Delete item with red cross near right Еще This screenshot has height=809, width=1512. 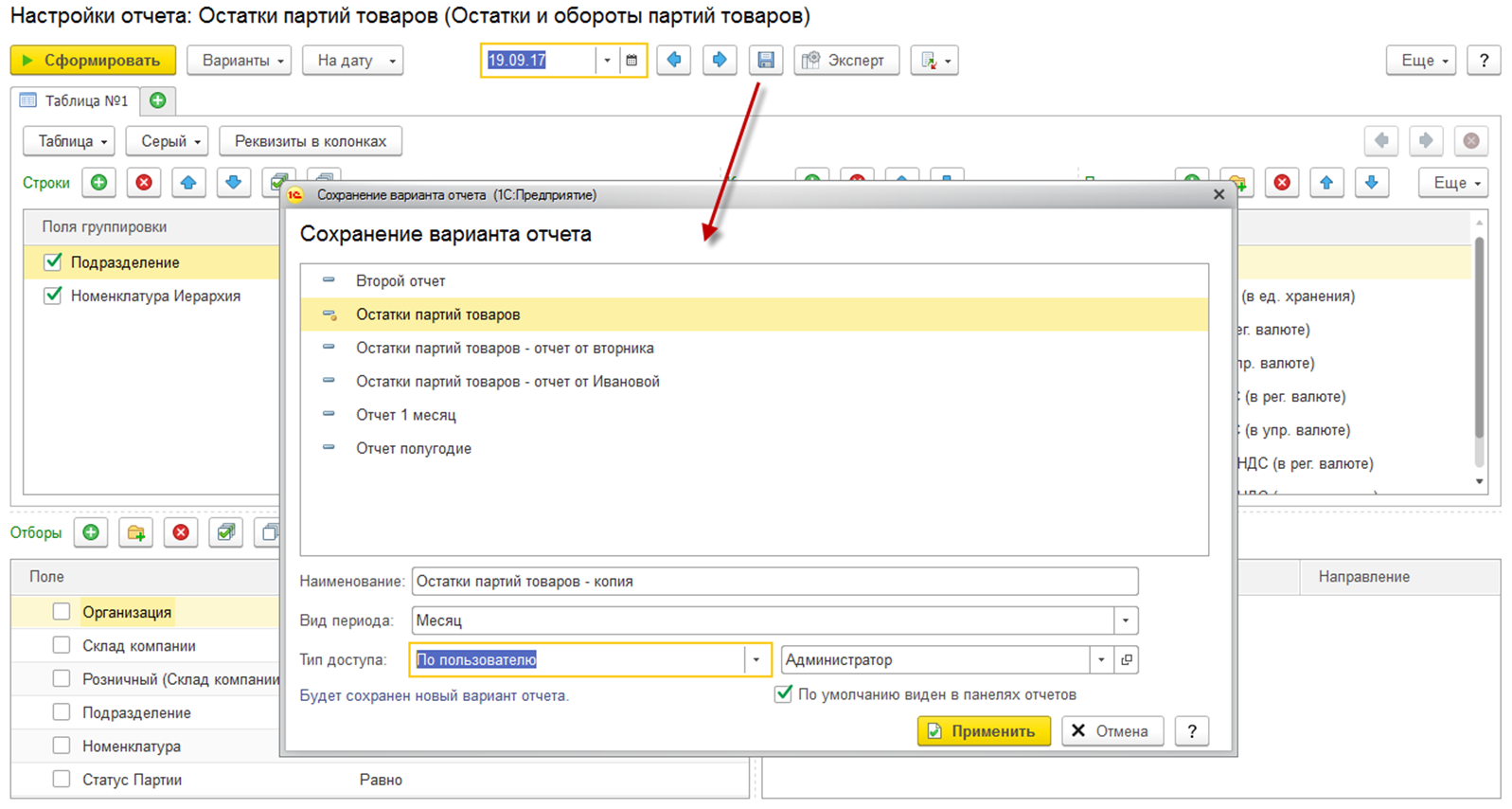coord(1282,183)
